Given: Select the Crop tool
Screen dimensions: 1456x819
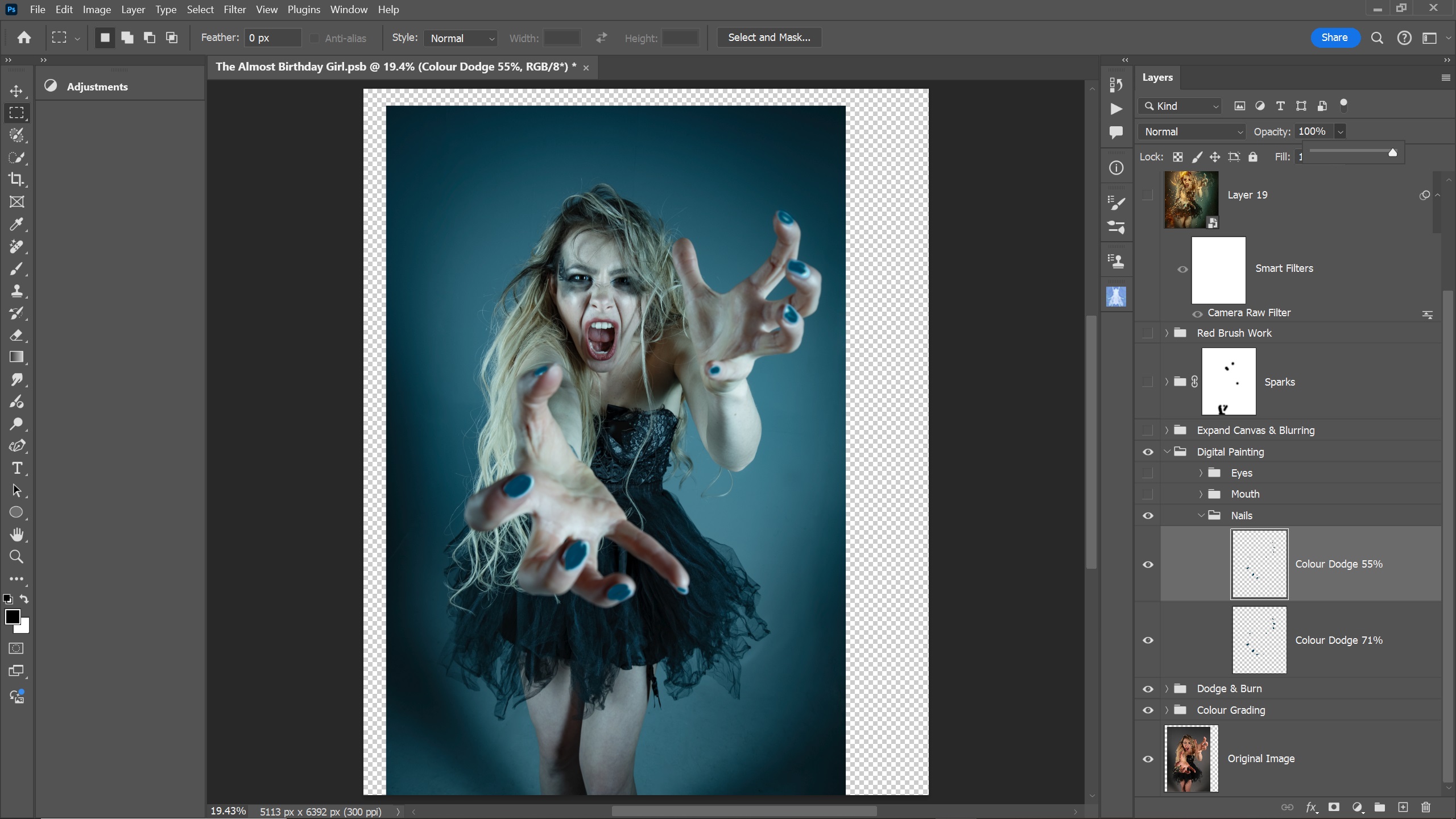Looking at the screenshot, I should 16,180.
